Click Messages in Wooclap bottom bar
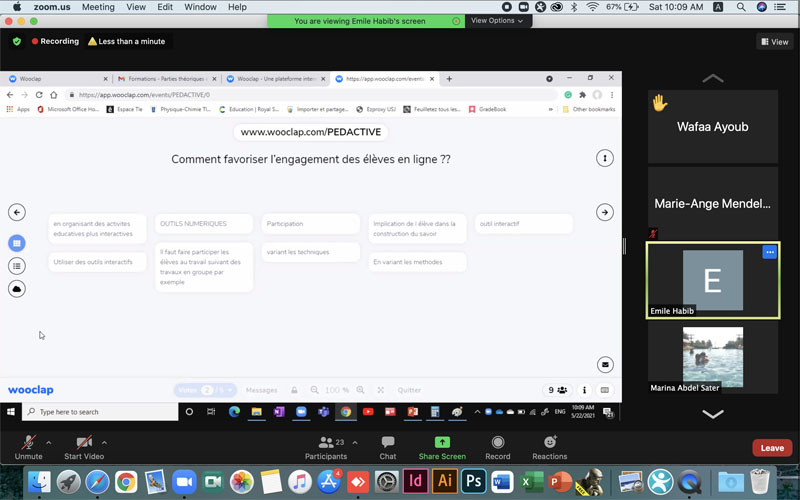Image resolution: width=800 pixels, height=500 pixels. tap(261, 390)
